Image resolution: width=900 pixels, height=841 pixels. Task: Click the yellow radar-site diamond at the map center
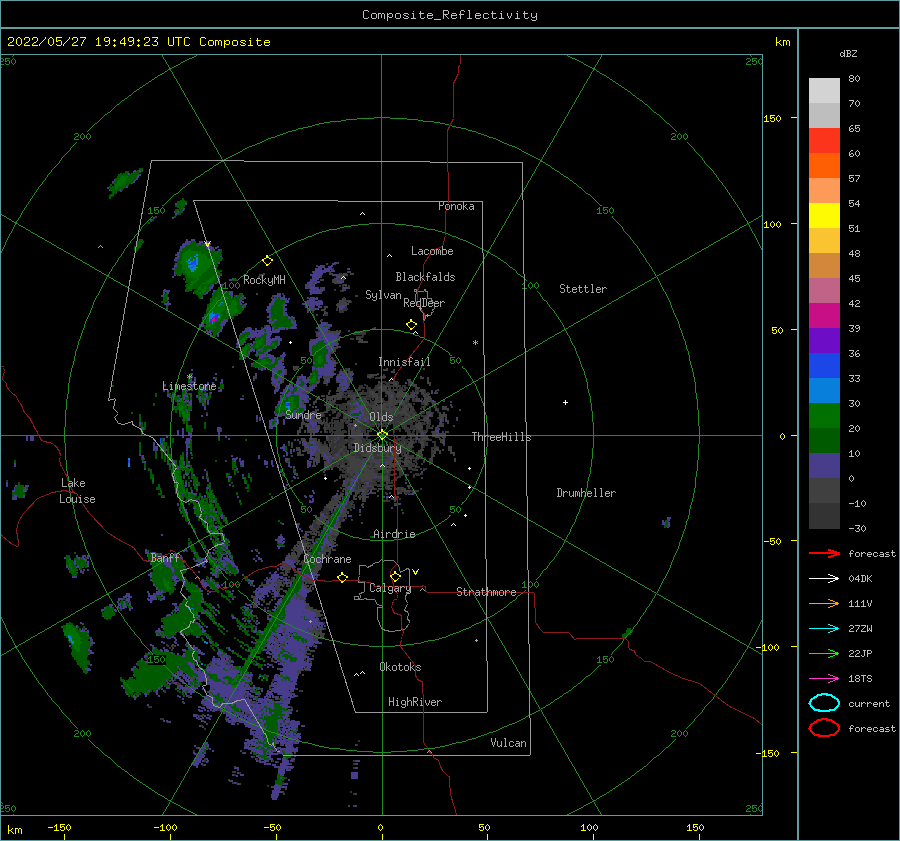[382, 435]
